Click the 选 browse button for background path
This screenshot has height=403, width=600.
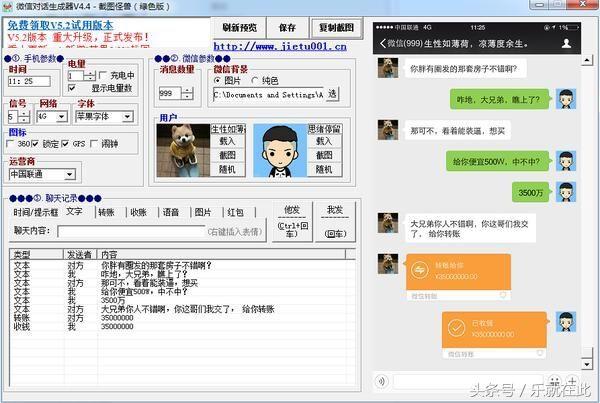(332, 94)
